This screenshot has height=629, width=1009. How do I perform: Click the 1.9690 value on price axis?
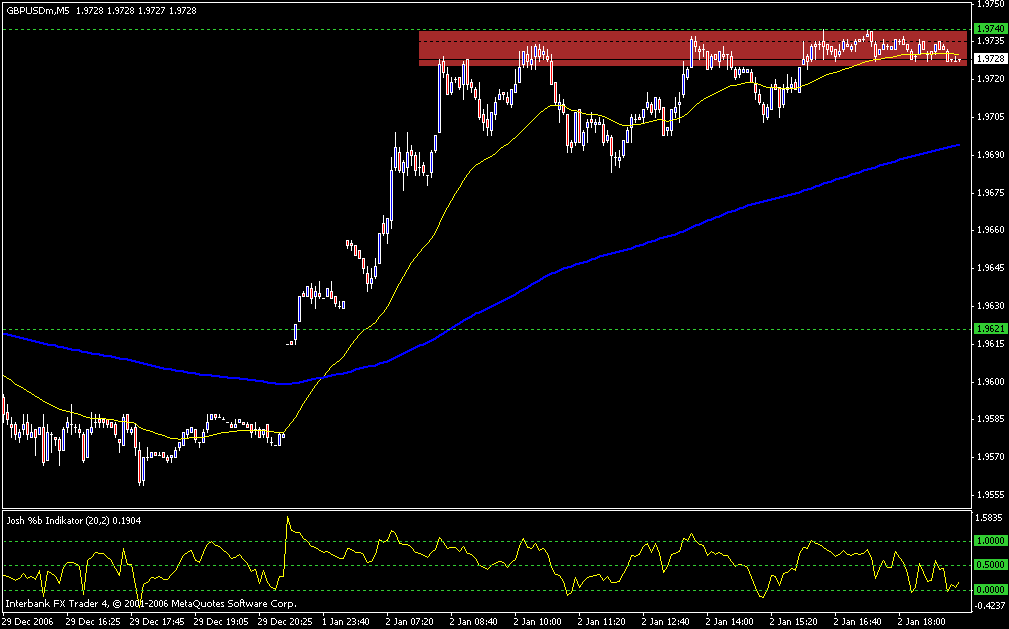pos(990,155)
